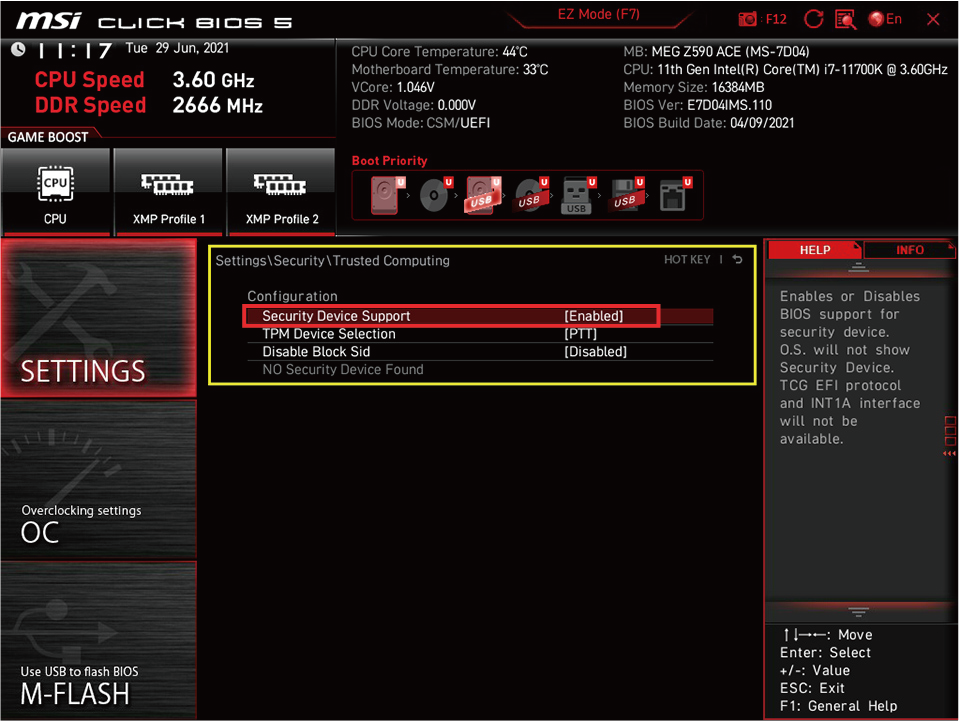The height and width of the screenshot is (721, 959).
Task: Click the red side-panel arrows at the right edge
Action: click(949, 453)
